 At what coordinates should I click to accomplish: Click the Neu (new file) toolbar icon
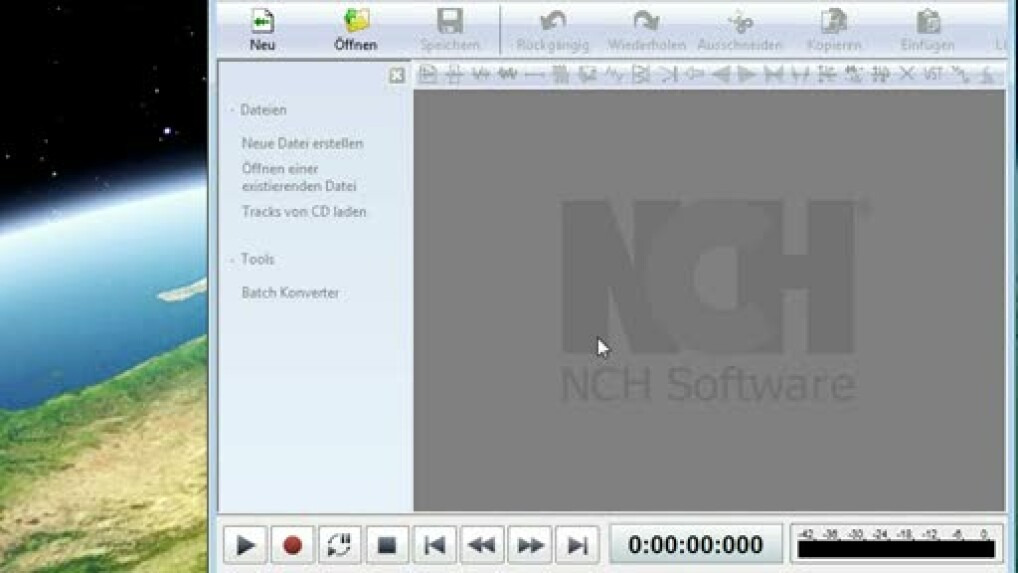[x=262, y=22]
